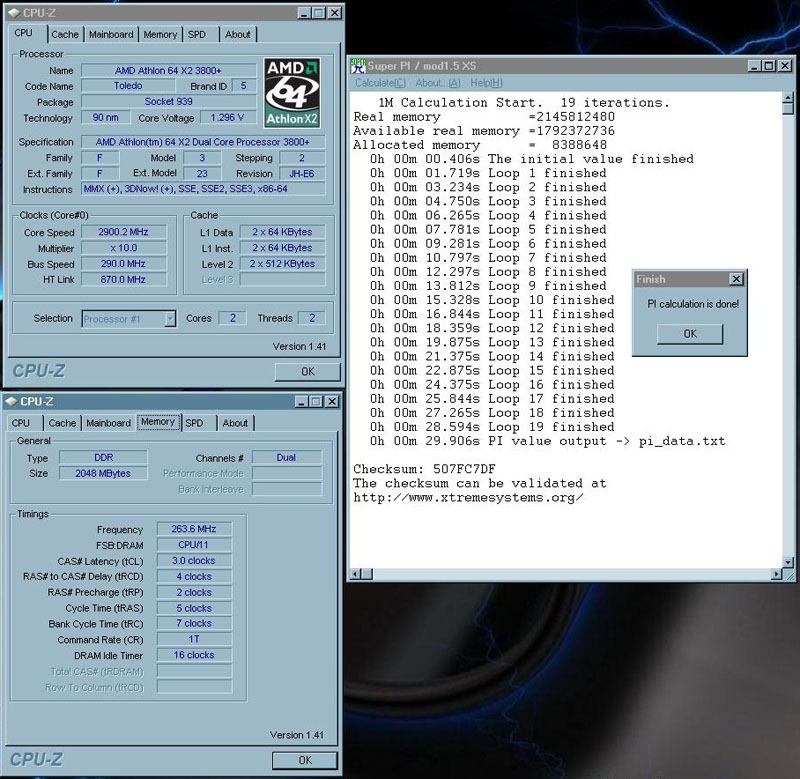Open the About menu in Super PI
The image size is (800, 779).
pos(438,83)
